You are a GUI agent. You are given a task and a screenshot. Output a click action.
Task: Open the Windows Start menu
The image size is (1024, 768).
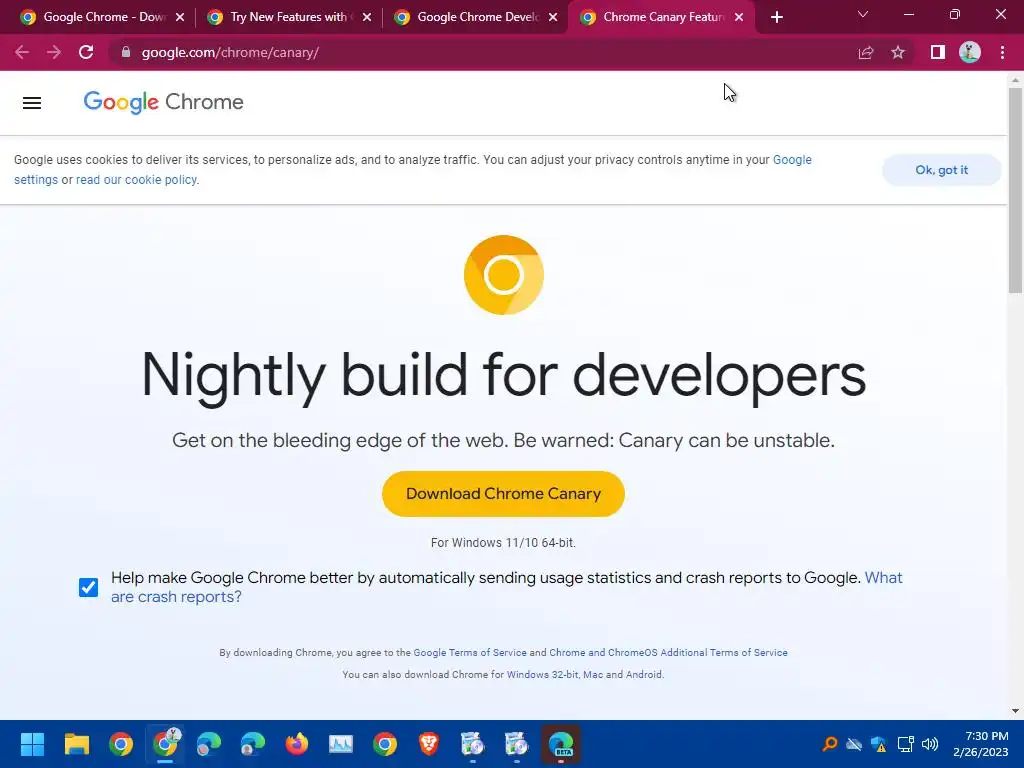[32, 744]
